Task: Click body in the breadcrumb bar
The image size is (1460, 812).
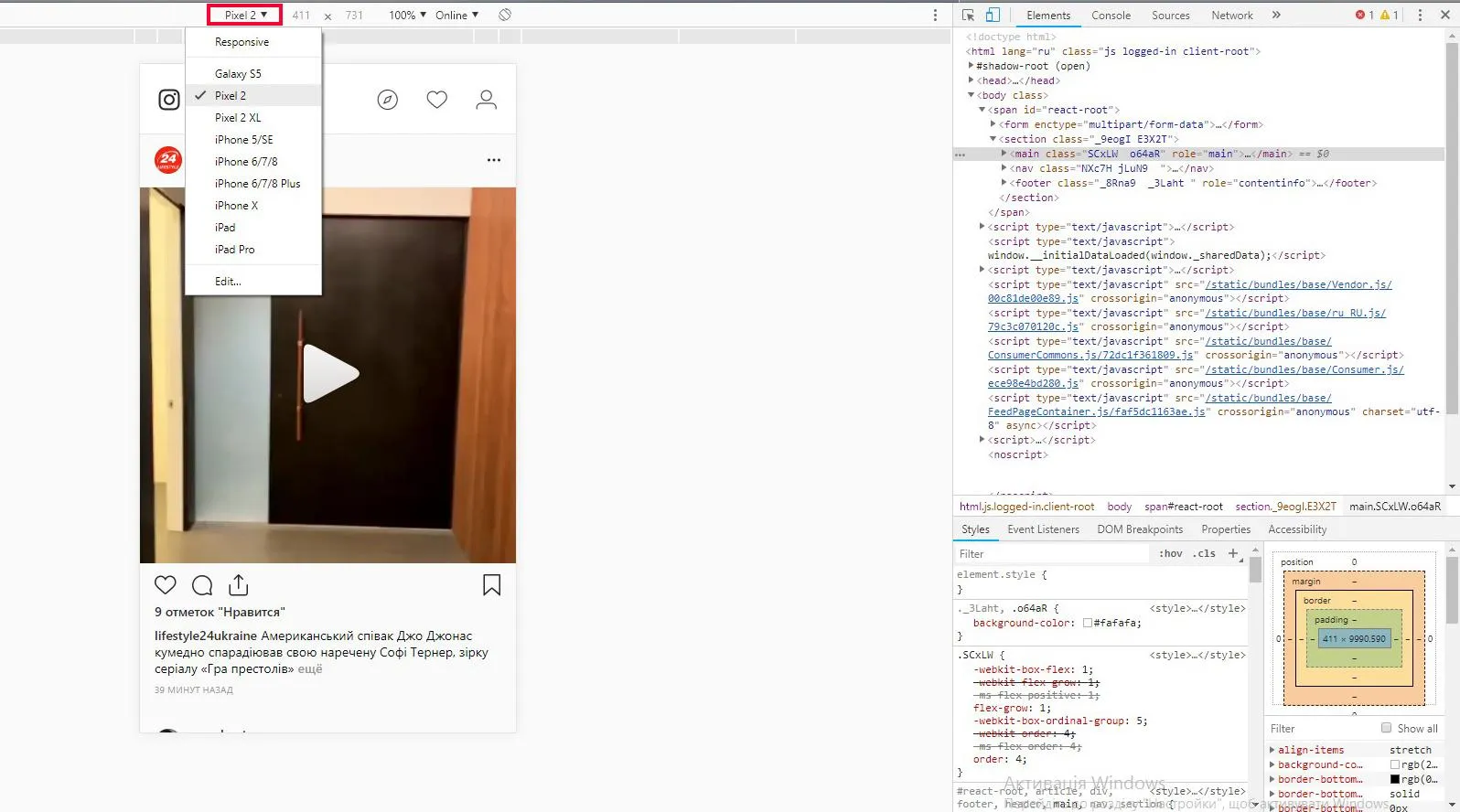Action: 1119,507
